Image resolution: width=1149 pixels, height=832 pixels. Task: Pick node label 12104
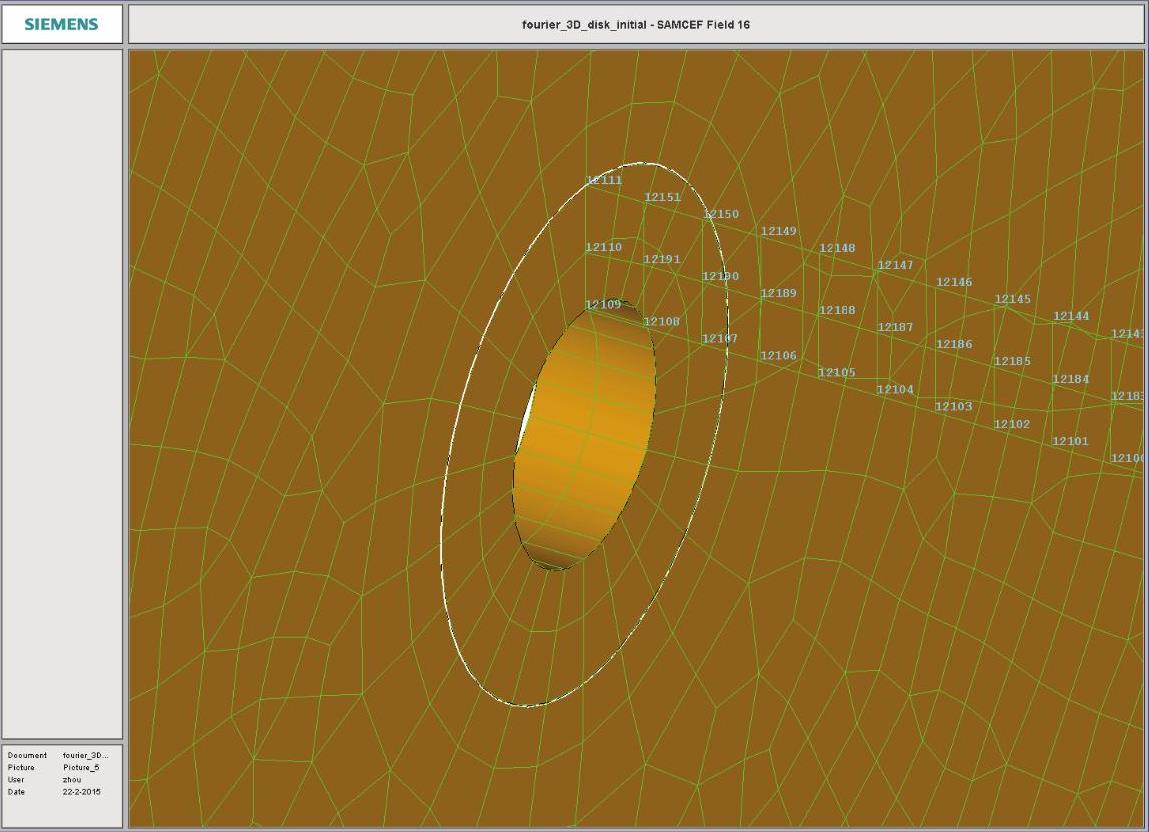coord(896,389)
